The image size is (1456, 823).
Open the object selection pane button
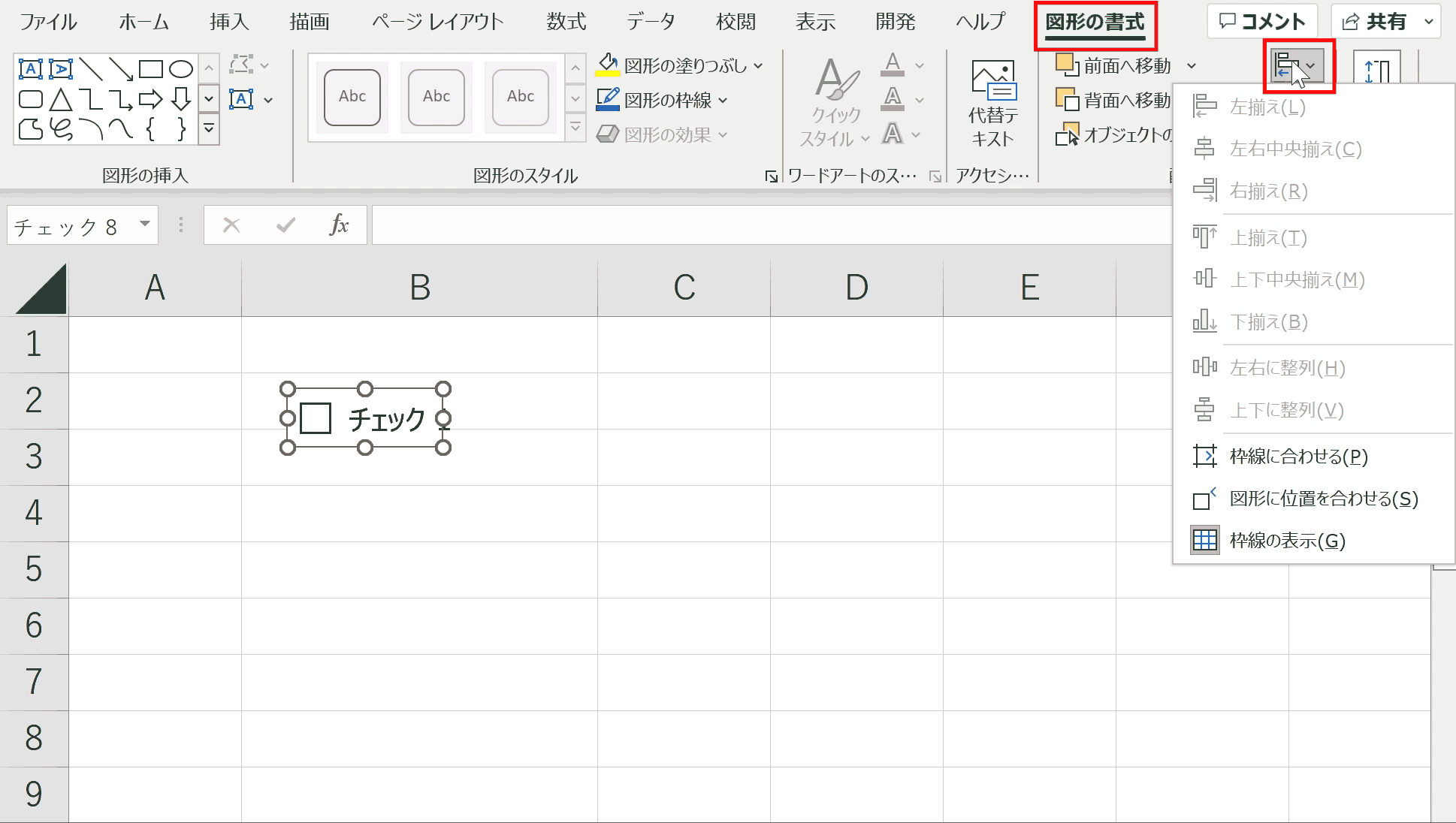point(1113,135)
